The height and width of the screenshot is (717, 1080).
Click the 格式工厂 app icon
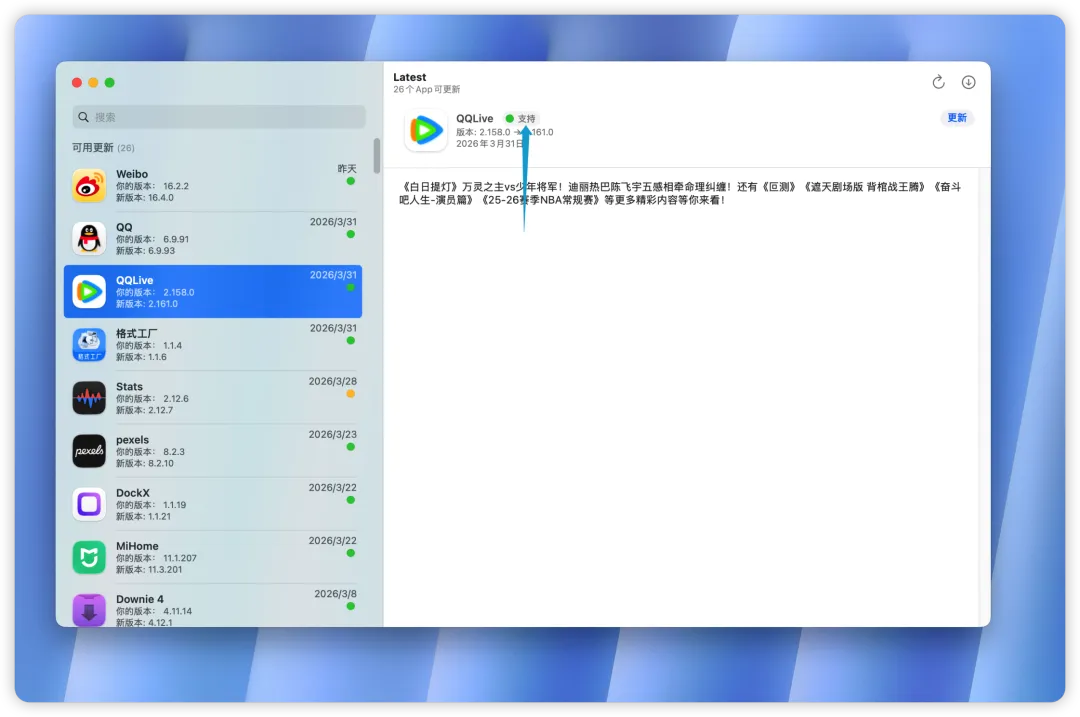[x=89, y=344]
